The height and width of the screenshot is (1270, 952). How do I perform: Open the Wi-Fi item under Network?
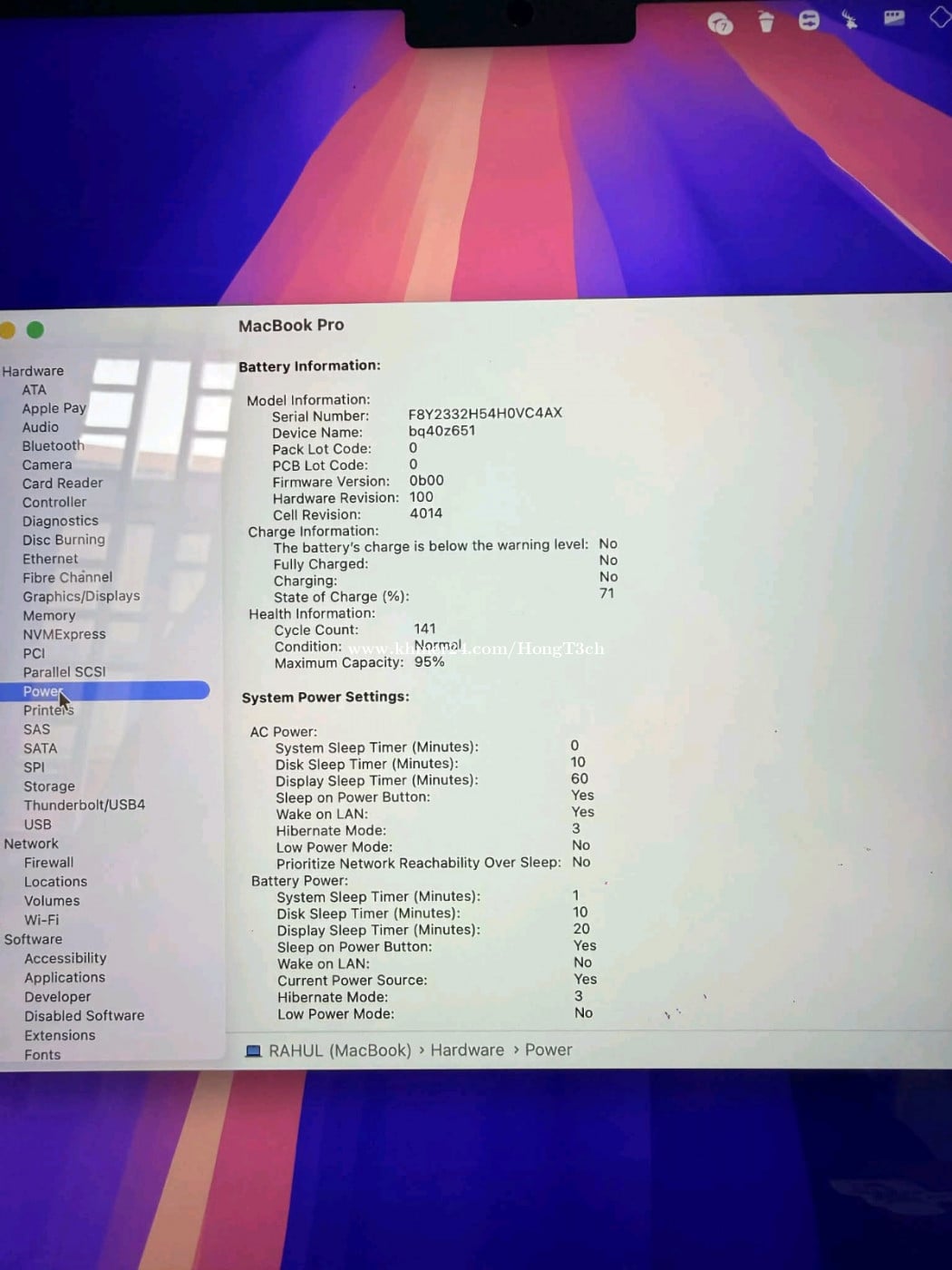[42, 920]
